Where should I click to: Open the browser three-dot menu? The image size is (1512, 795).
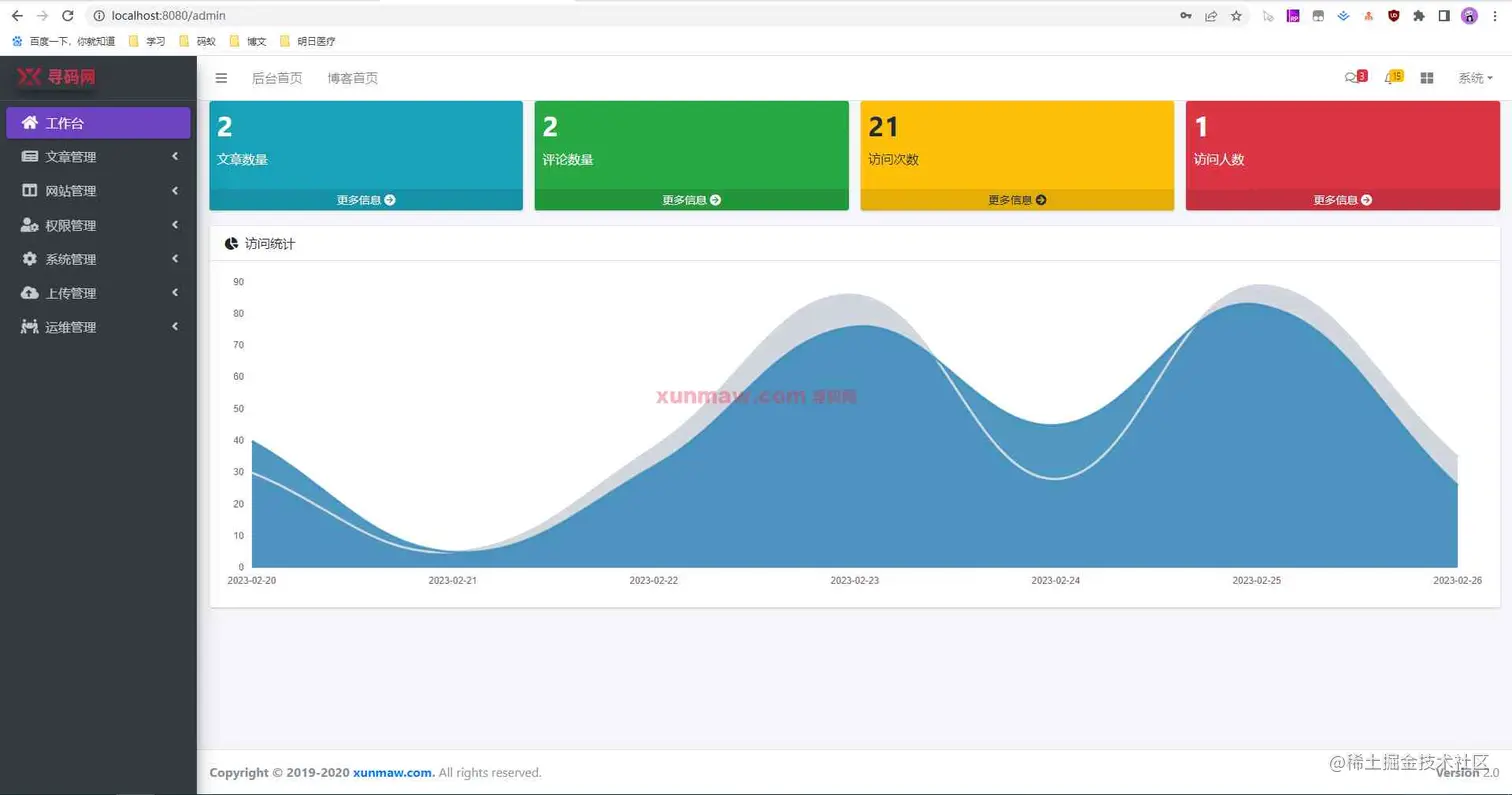[x=1495, y=16]
